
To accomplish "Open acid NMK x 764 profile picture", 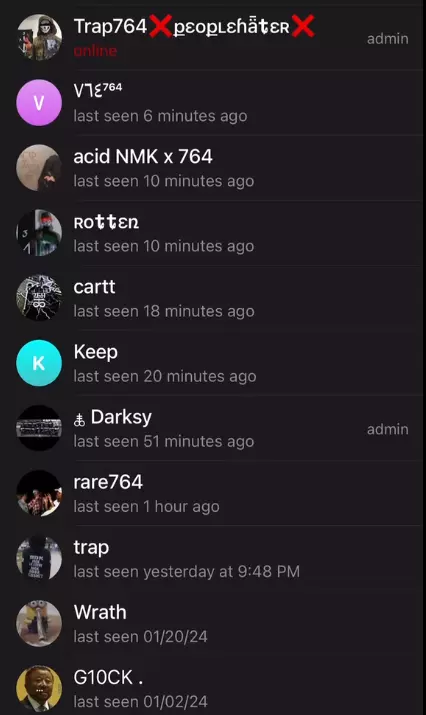I will 39,168.
